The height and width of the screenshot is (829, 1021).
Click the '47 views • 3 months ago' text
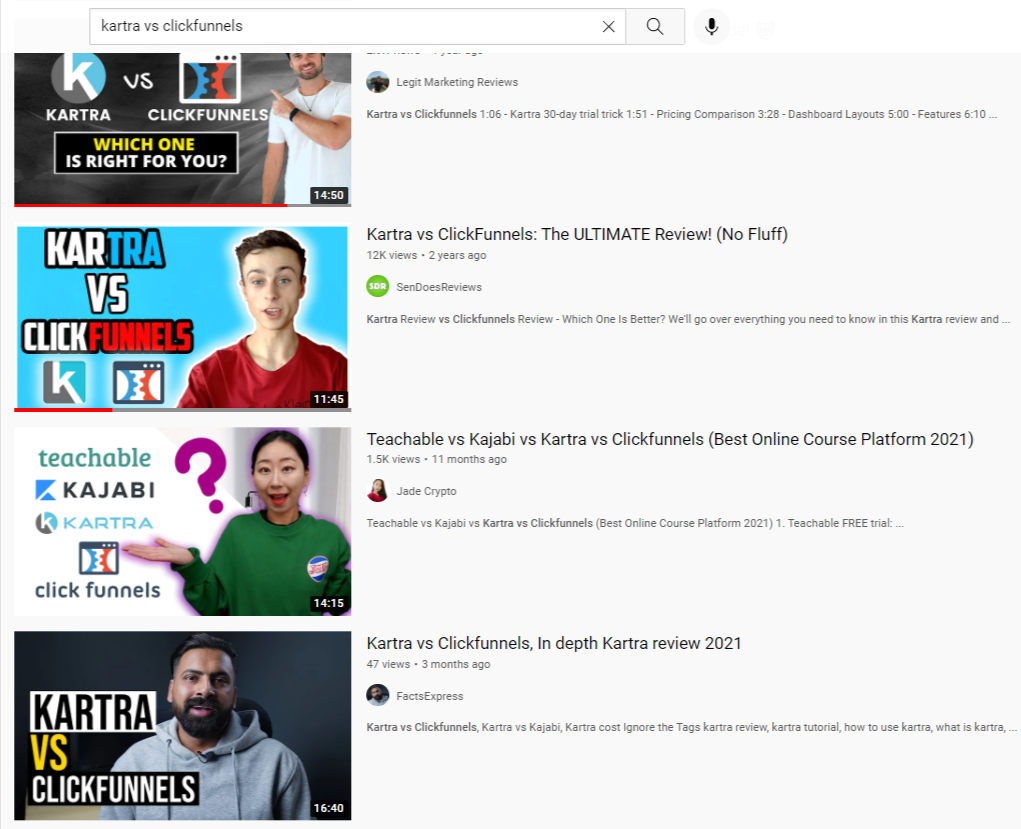tap(428, 664)
